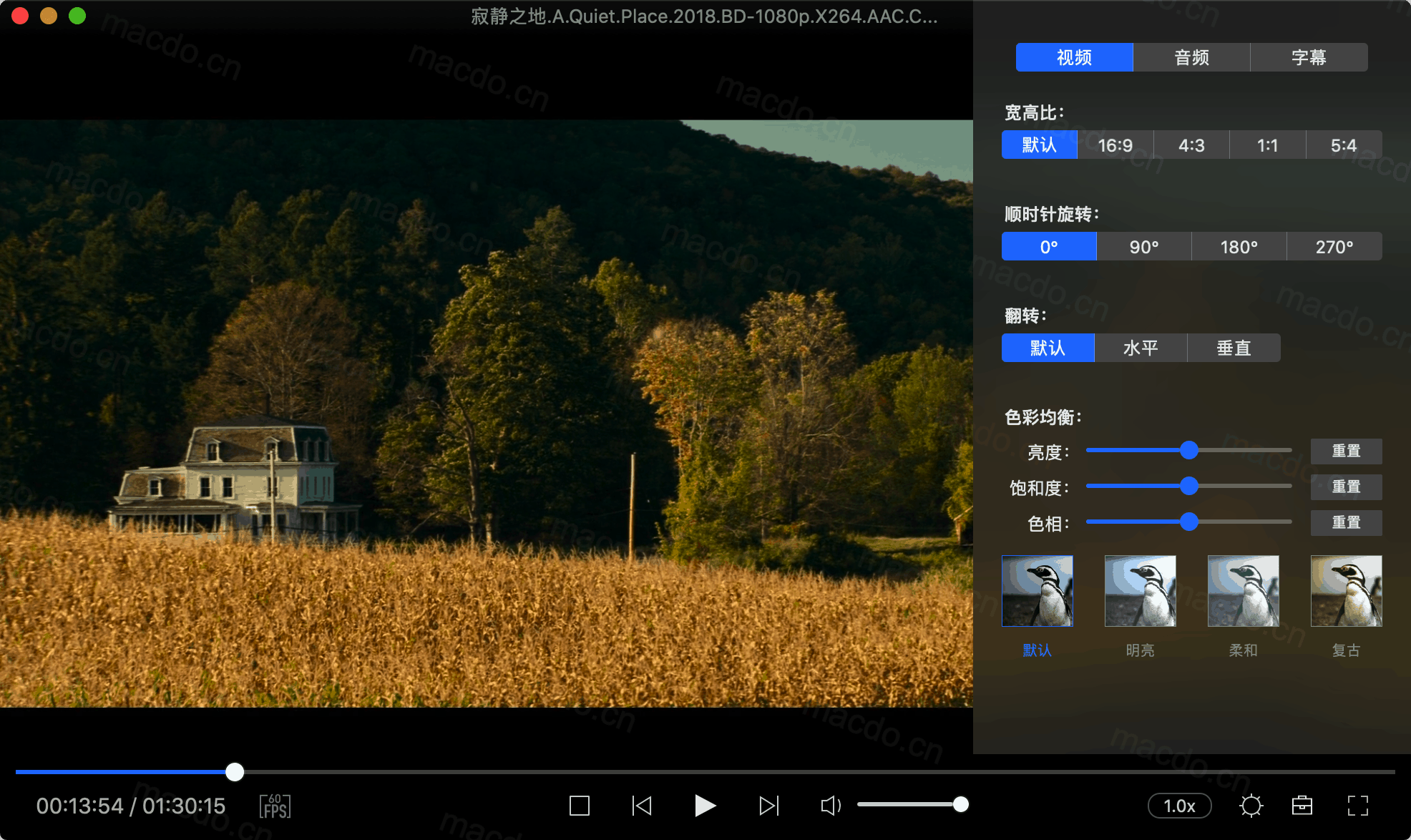Viewport: 1411px width, 840px height.
Task: Skip to the previous track
Action: click(x=642, y=806)
